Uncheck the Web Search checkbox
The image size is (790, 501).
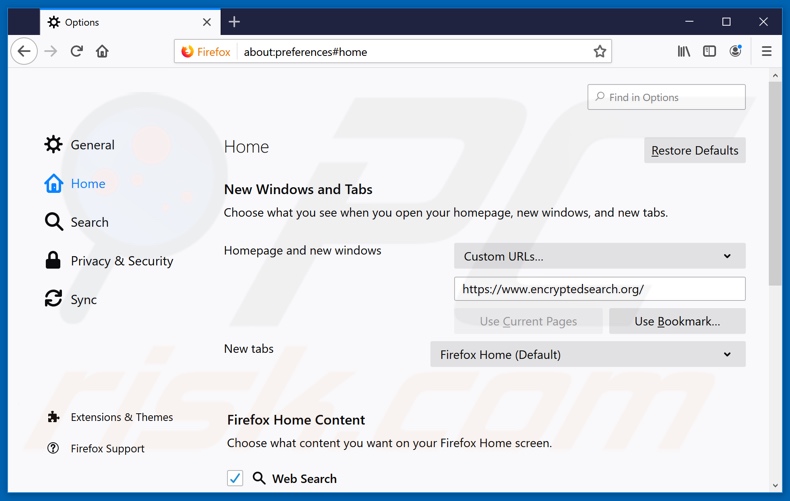point(235,478)
